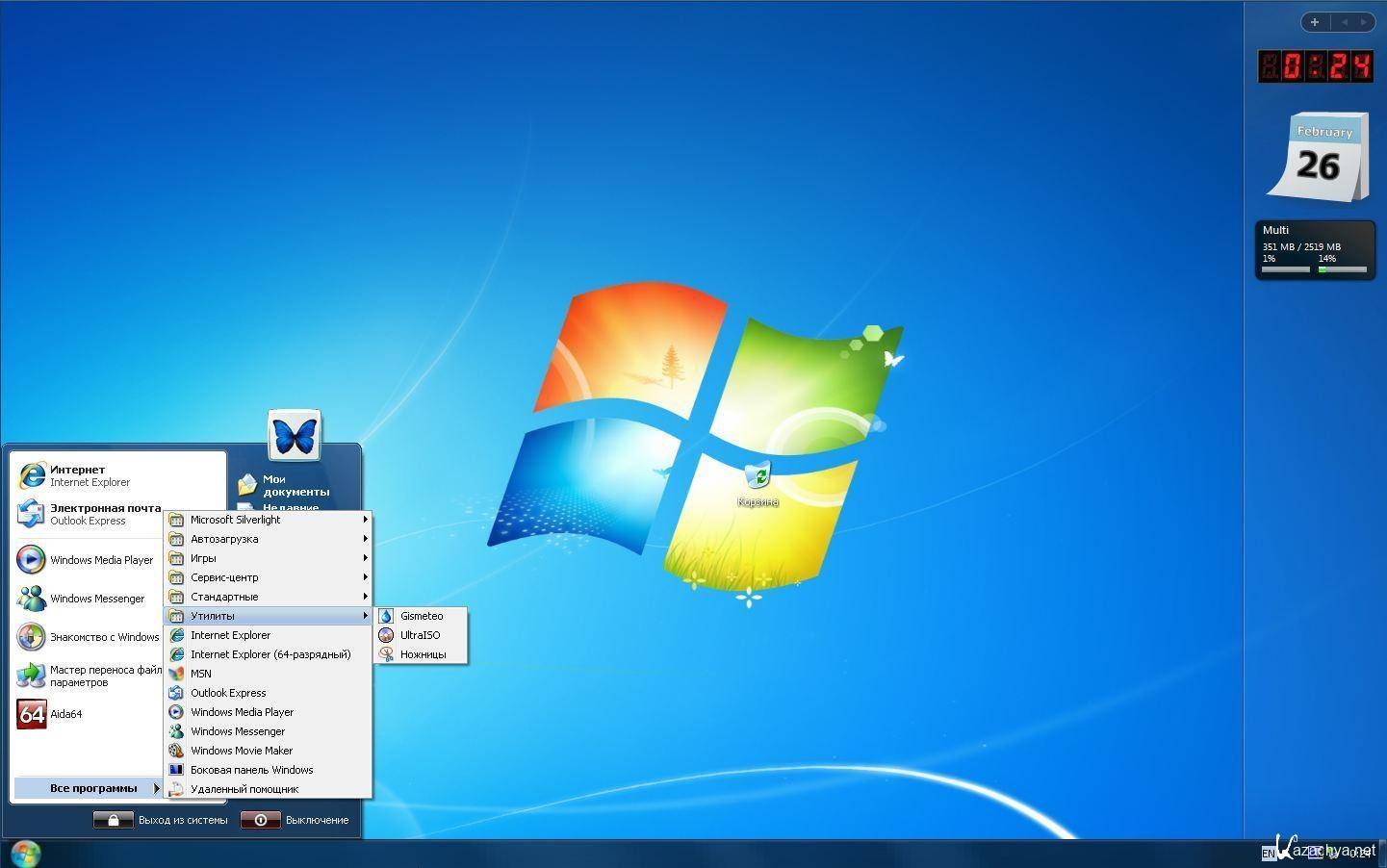The height and width of the screenshot is (868, 1387).
Task: Click the sidebar previous-page arrow
Action: click(x=1343, y=21)
